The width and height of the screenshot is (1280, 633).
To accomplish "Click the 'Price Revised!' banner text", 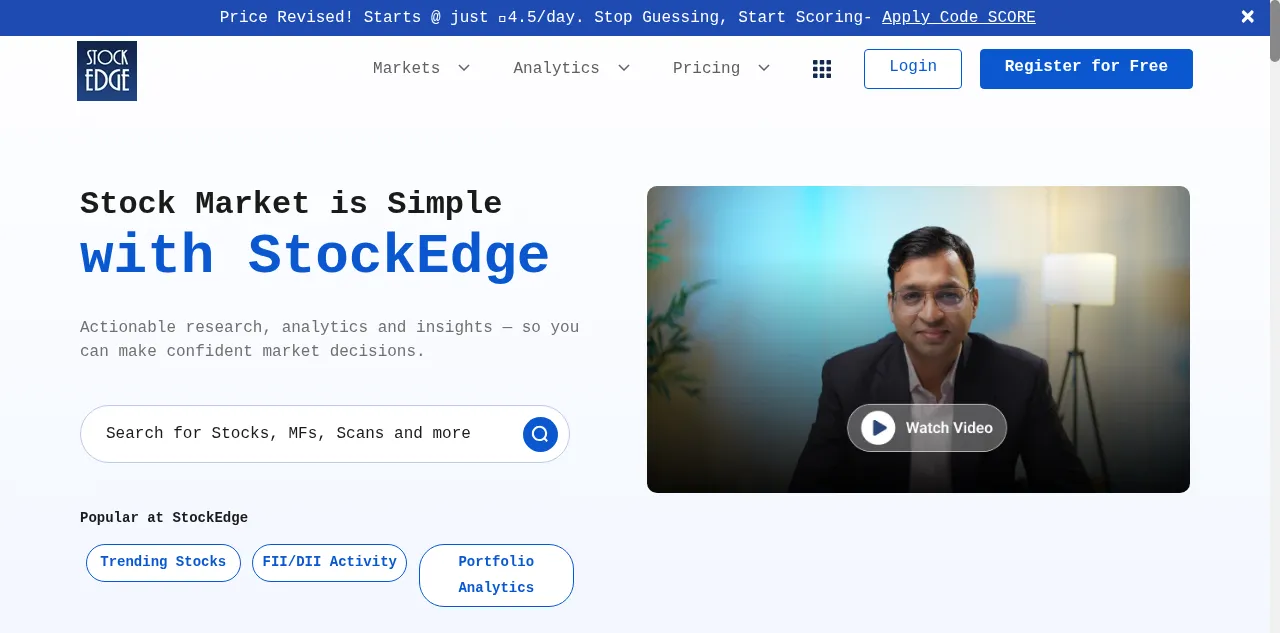I will [287, 17].
